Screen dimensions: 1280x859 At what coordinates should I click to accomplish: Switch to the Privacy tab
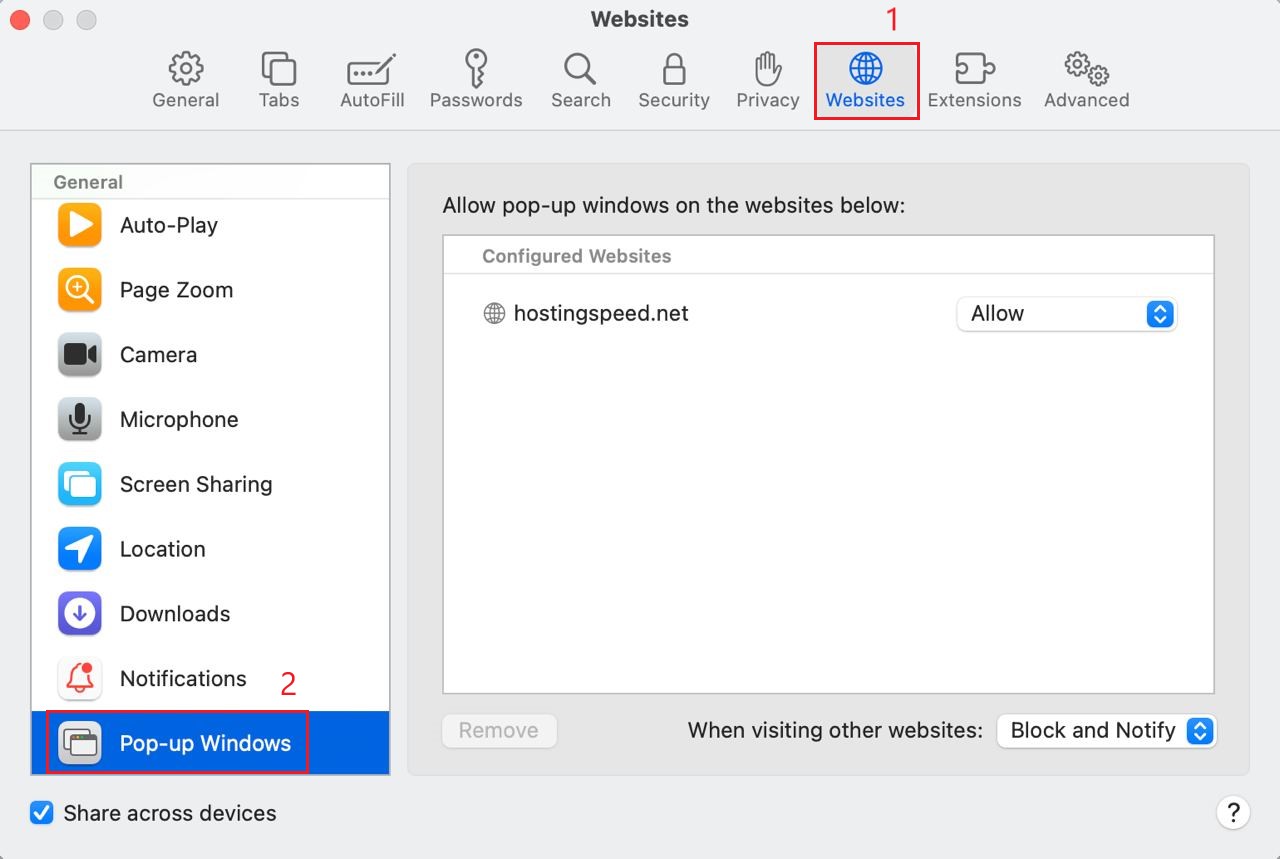point(767,79)
